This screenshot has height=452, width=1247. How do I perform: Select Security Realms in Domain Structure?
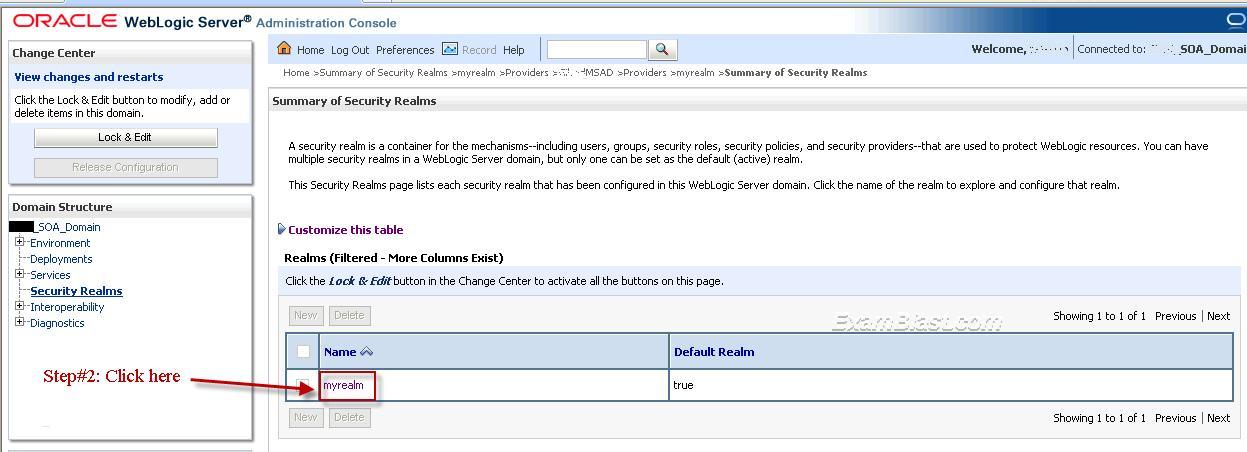(76, 291)
